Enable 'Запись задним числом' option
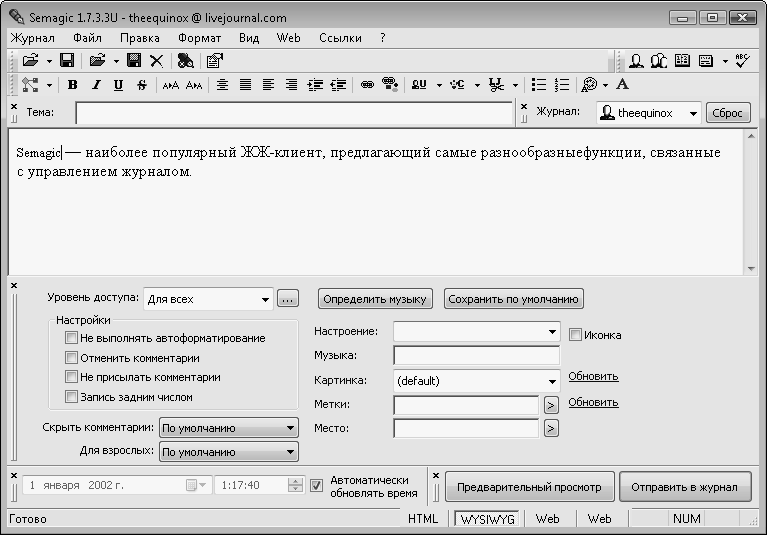The image size is (767, 535). (x=71, y=397)
